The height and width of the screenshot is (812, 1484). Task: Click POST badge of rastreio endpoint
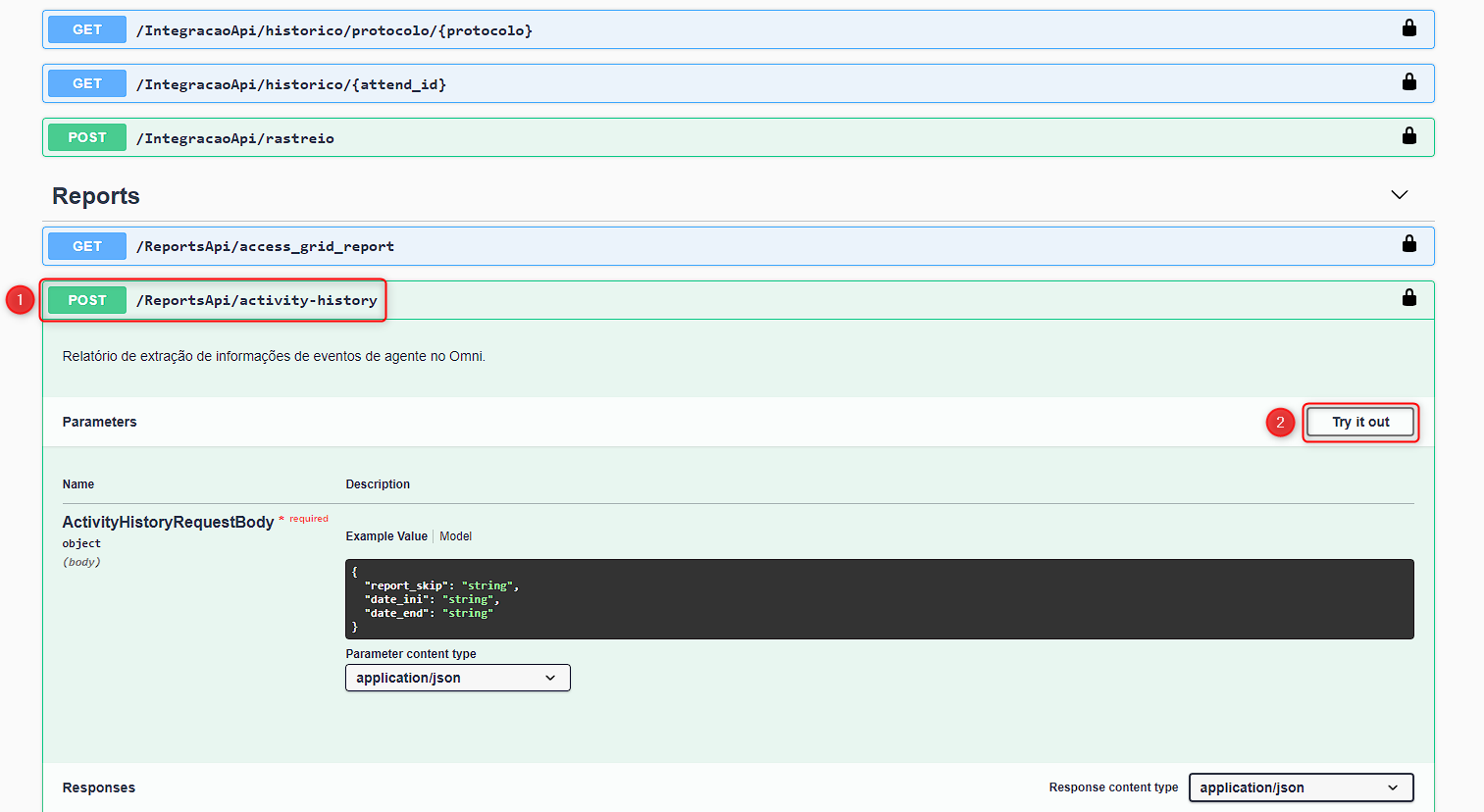coord(87,137)
